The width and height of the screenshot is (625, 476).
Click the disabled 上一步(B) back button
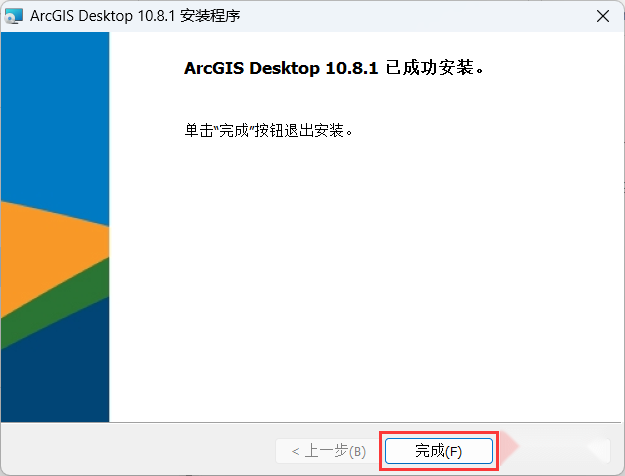coord(328,451)
